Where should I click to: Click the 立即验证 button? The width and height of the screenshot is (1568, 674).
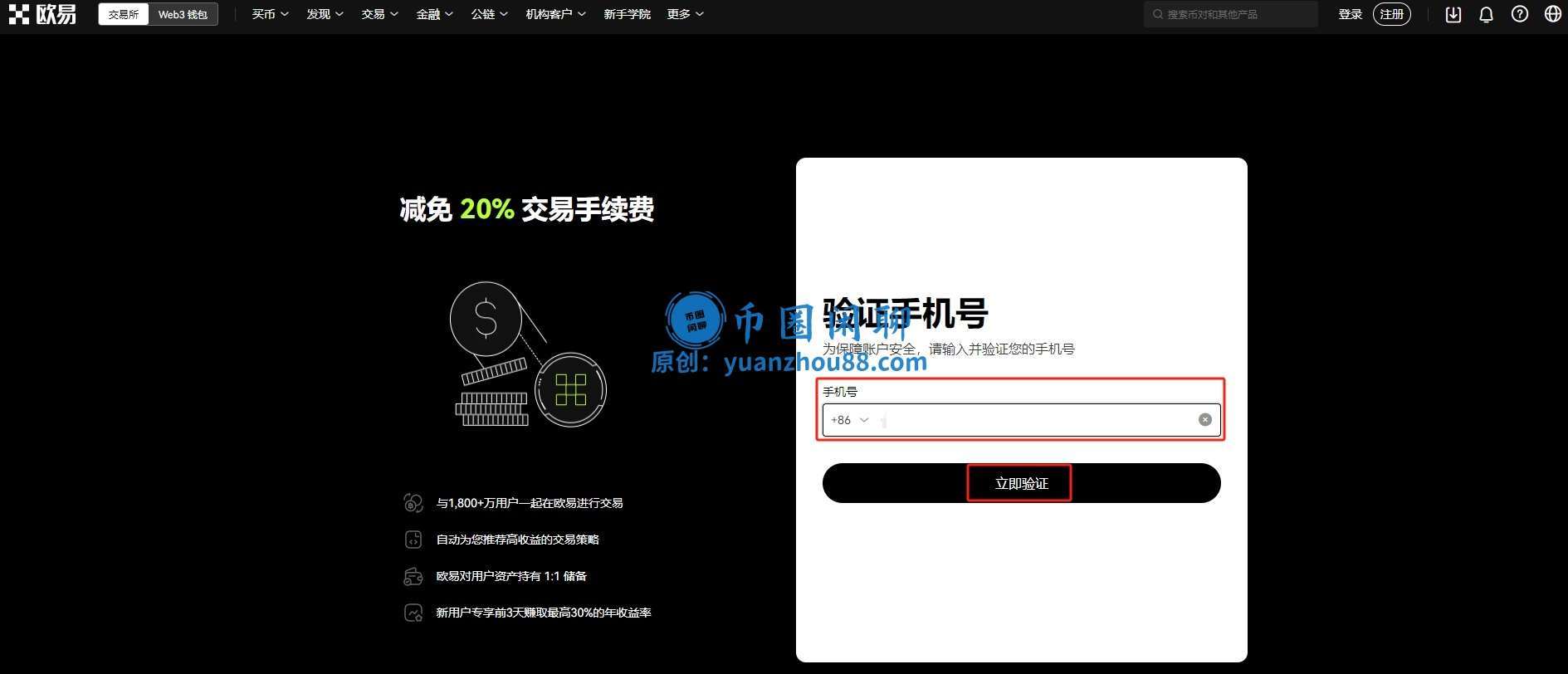pos(1022,483)
